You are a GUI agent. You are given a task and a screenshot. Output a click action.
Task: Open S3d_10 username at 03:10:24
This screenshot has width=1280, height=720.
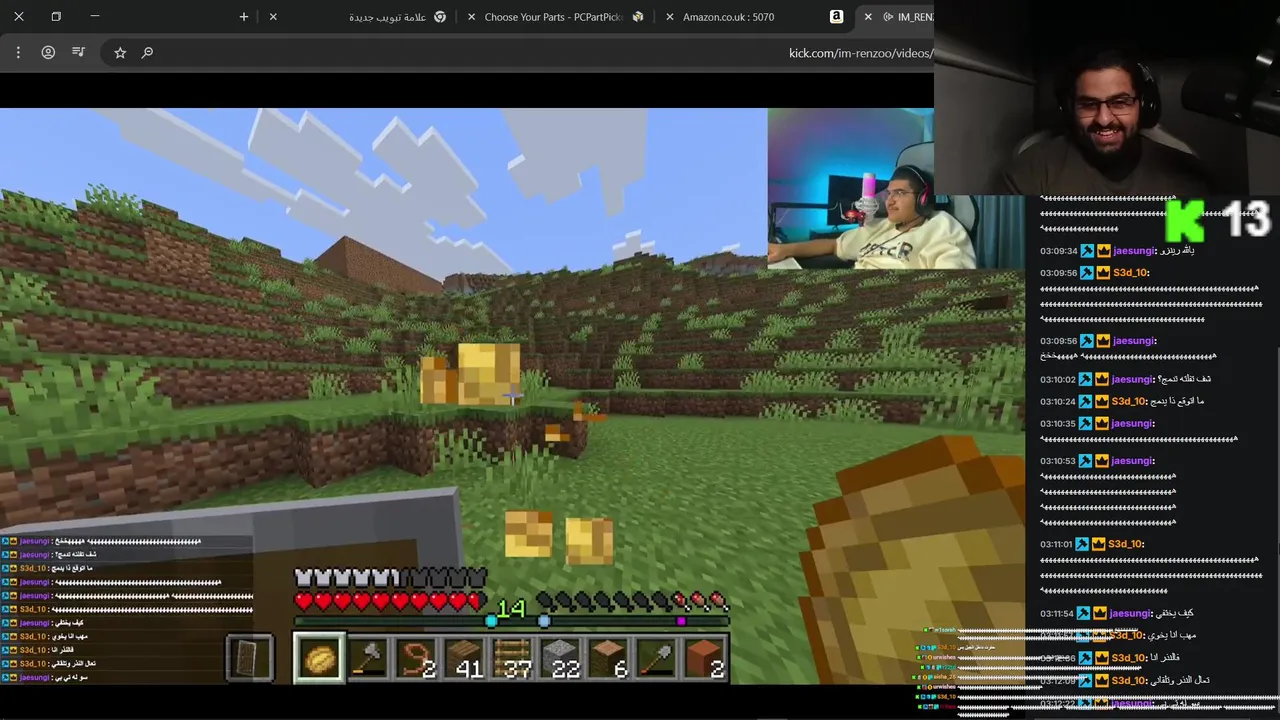pyautogui.click(x=1128, y=401)
